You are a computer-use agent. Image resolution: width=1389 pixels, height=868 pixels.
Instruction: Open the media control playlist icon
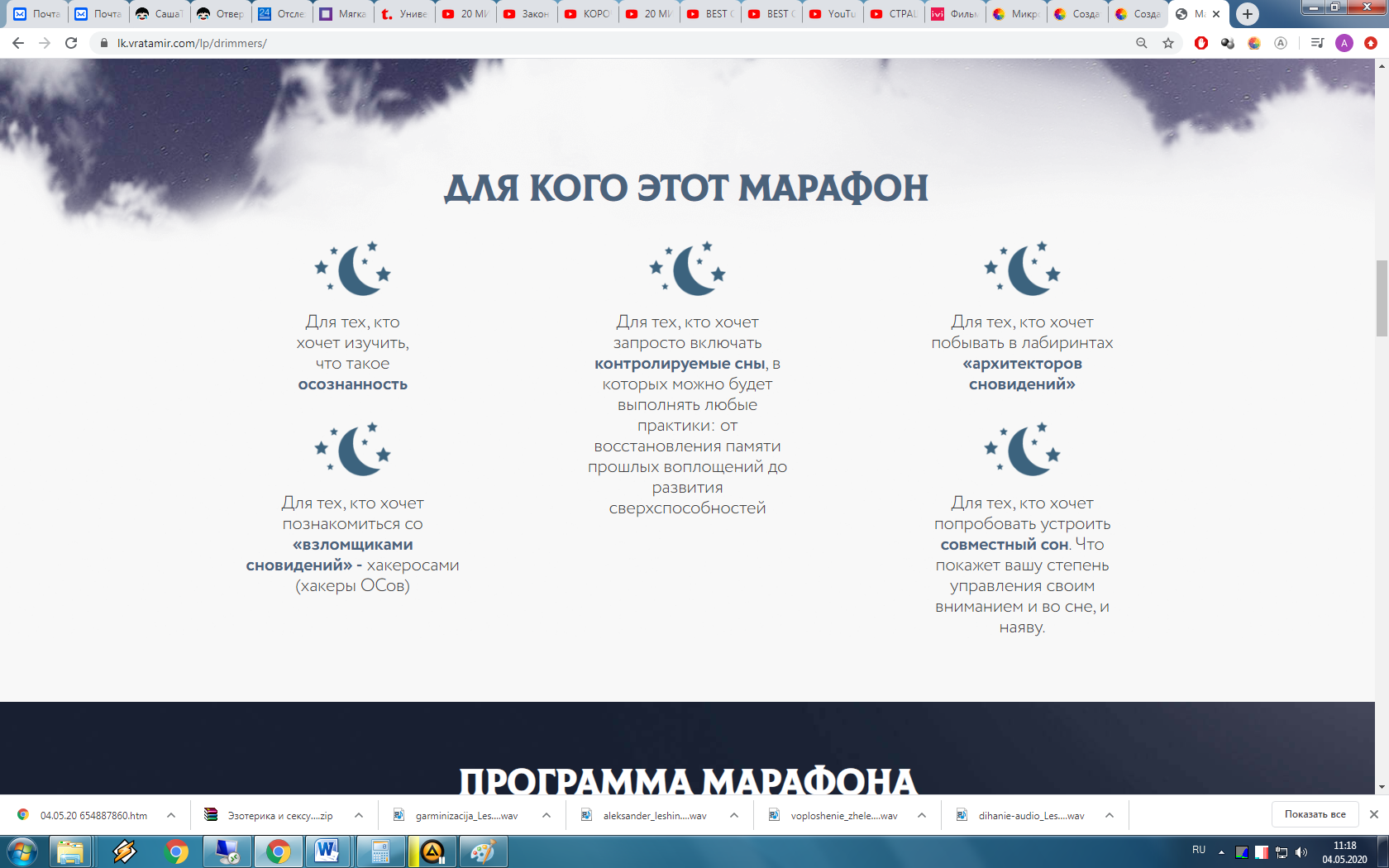1317,43
